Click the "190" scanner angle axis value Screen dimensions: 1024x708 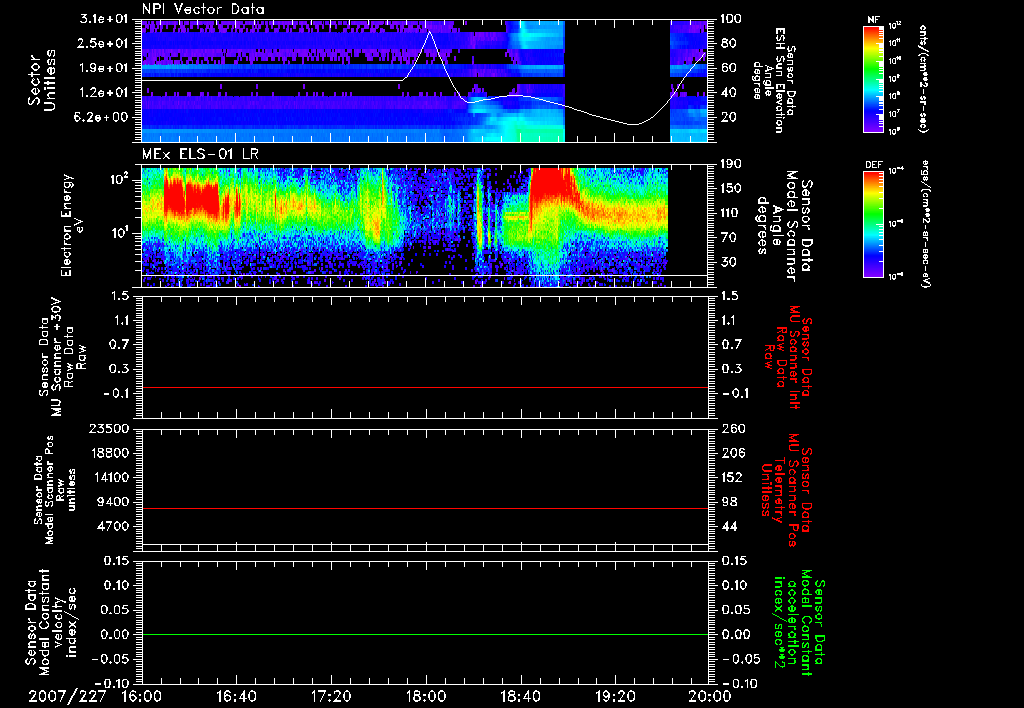(732, 164)
